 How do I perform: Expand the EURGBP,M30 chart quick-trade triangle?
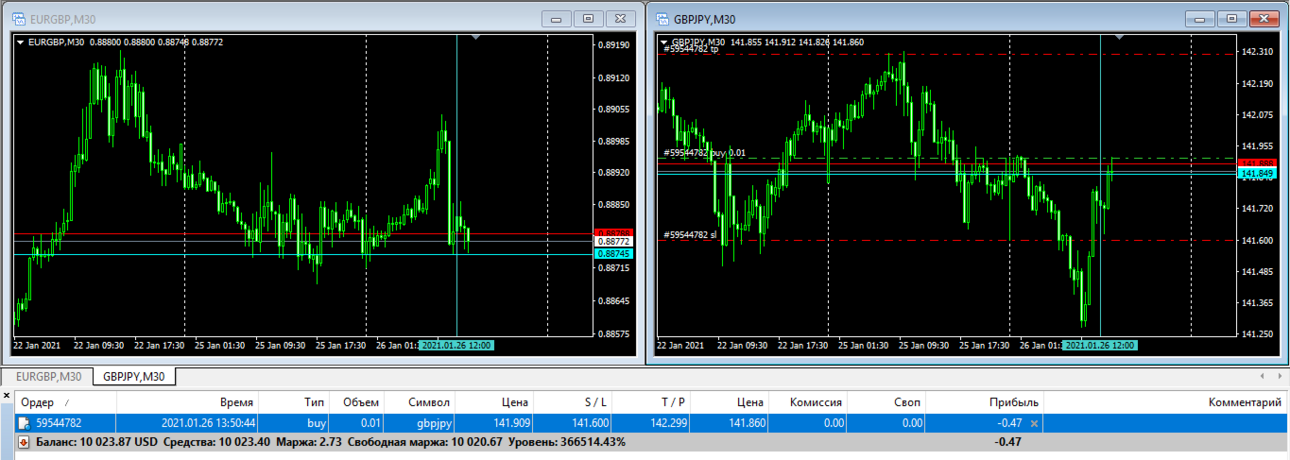20,42
